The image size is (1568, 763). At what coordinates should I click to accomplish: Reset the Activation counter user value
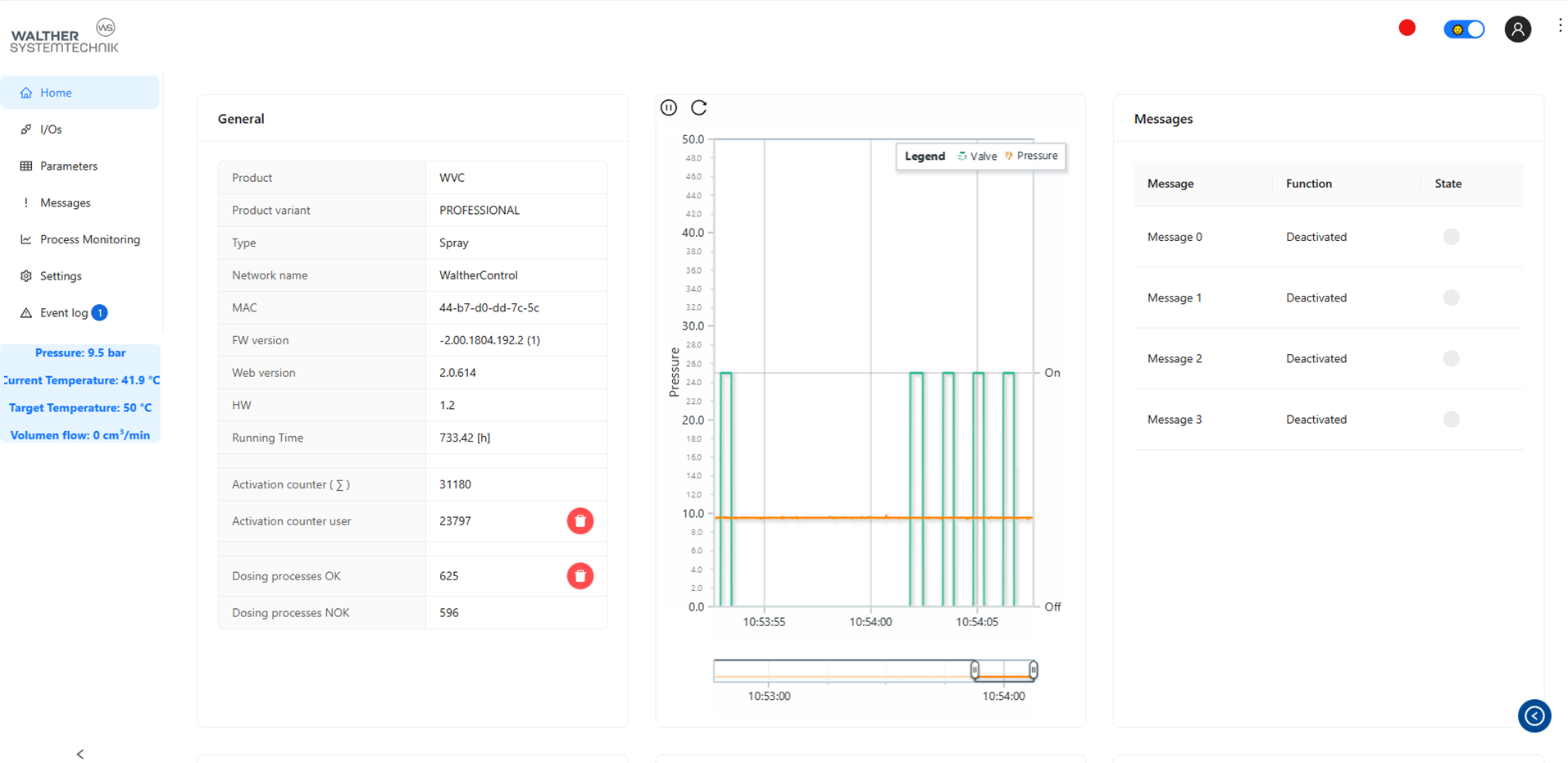pos(580,521)
